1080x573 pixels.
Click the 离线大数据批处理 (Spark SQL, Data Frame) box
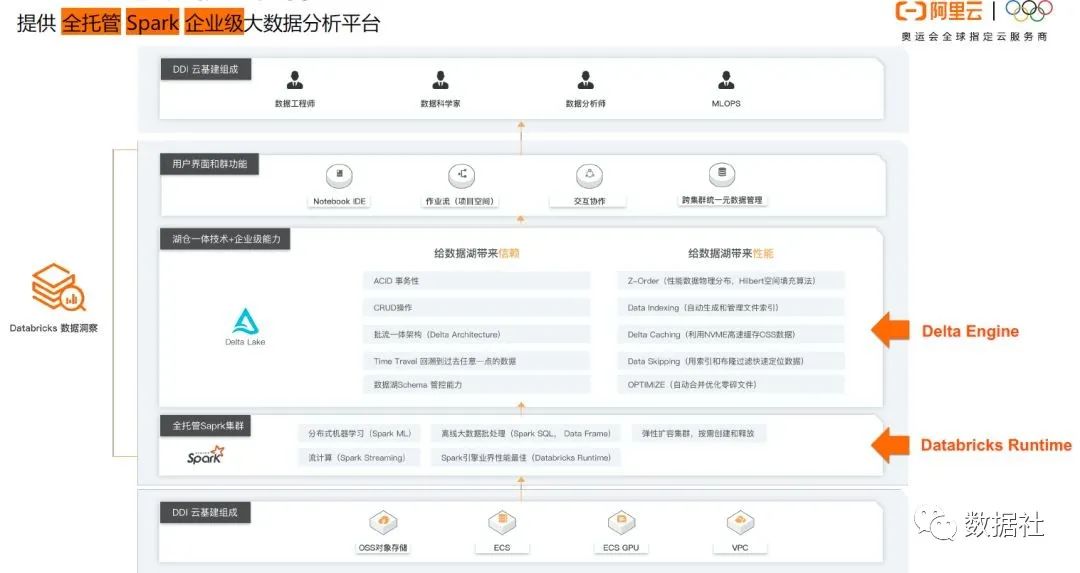(526, 433)
